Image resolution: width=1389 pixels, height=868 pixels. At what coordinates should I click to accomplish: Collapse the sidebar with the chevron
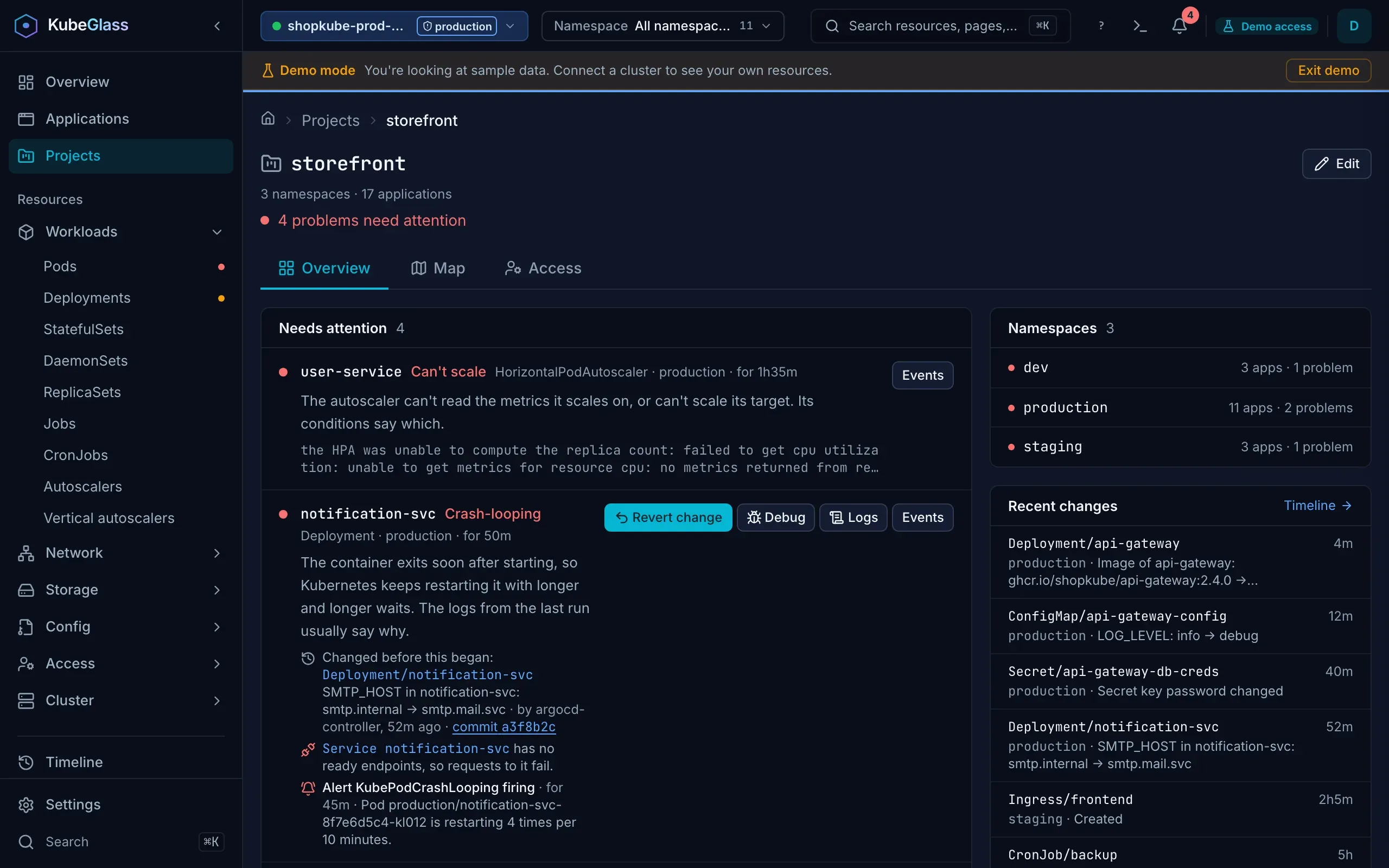(217, 26)
